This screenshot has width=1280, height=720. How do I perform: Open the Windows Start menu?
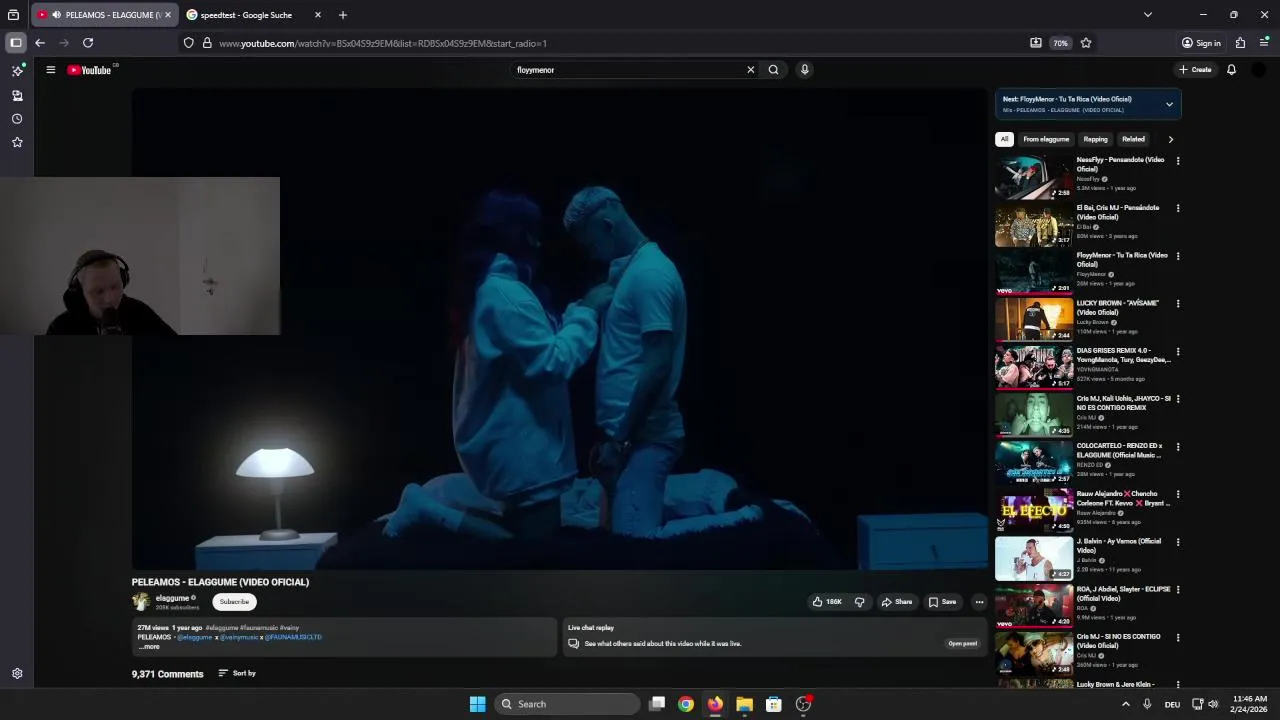click(478, 704)
